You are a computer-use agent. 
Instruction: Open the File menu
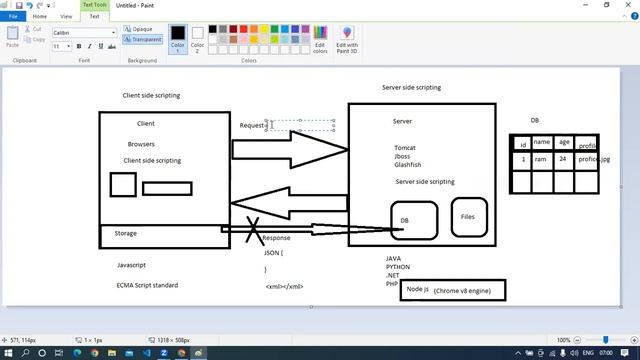13,16
